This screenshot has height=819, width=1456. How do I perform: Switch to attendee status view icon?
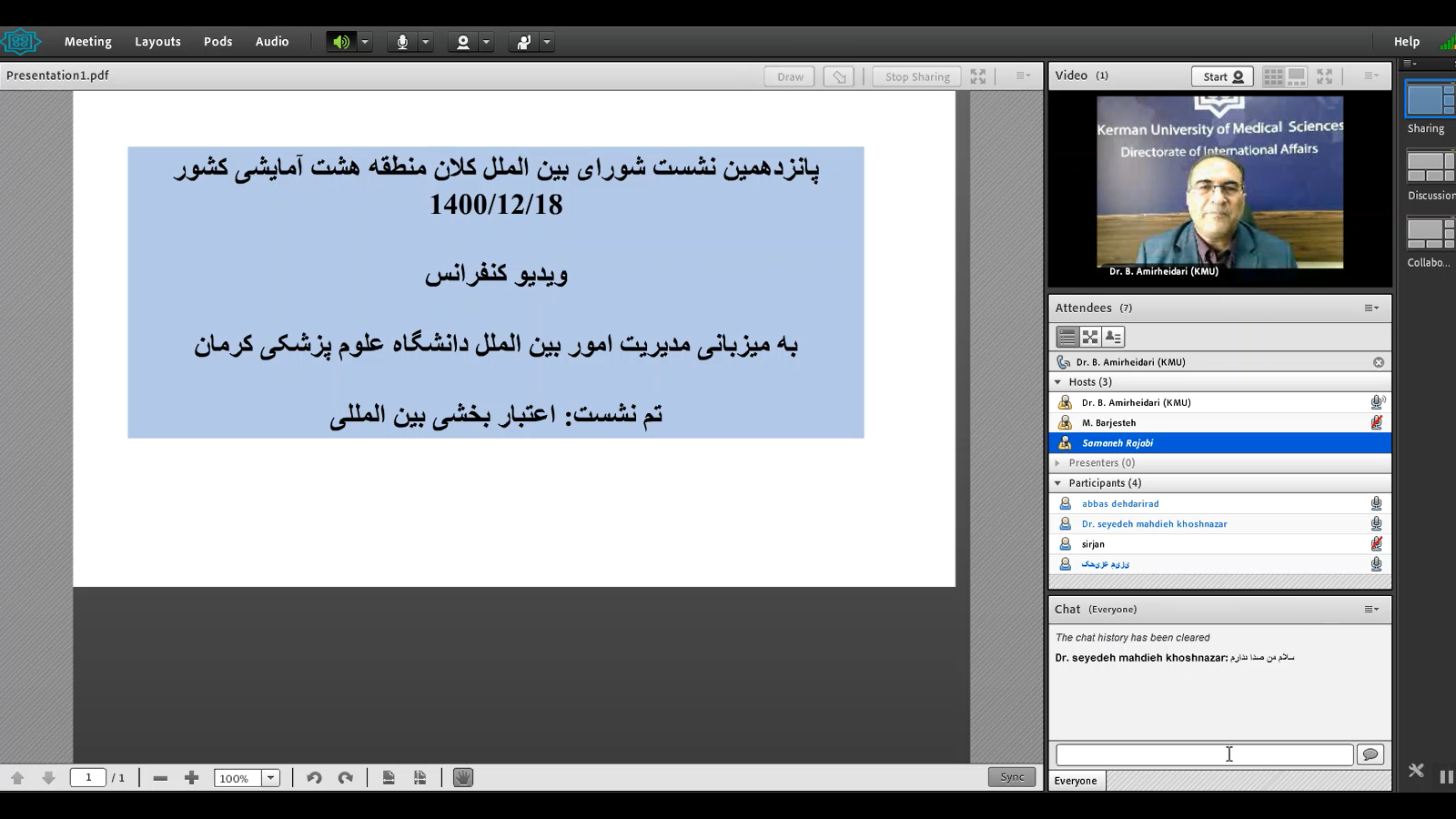tap(1113, 337)
